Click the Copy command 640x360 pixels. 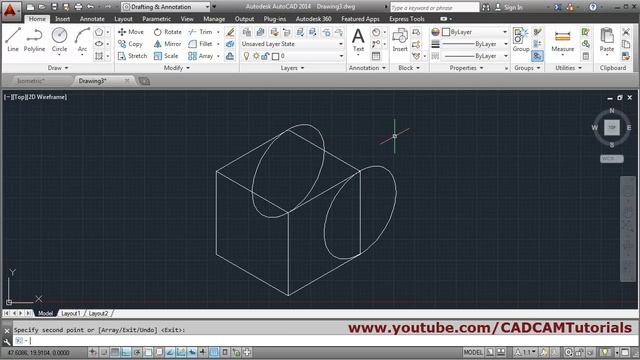pos(130,44)
